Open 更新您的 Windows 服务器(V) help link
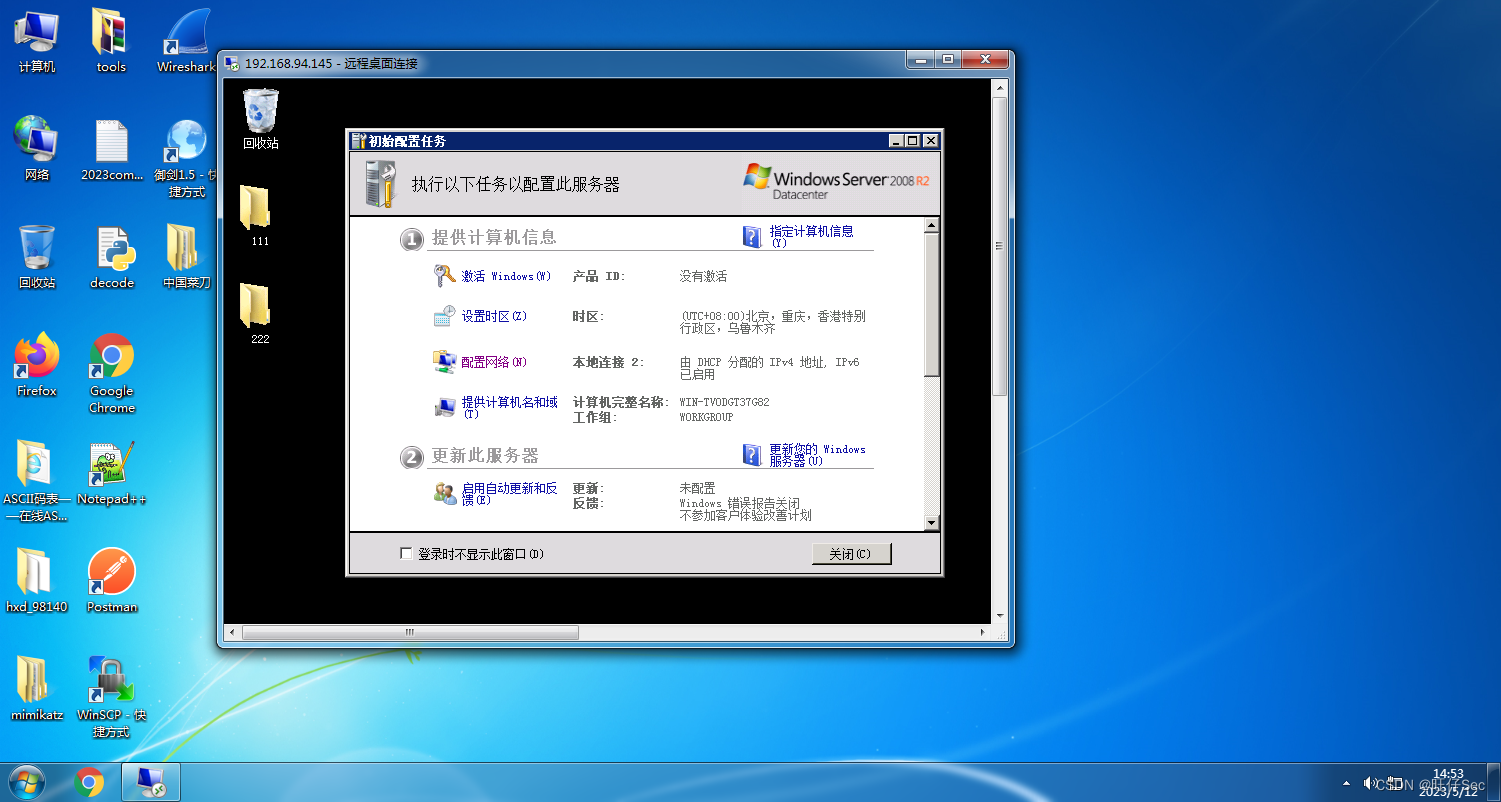The width and height of the screenshot is (1501, 802). click(817, 455)
